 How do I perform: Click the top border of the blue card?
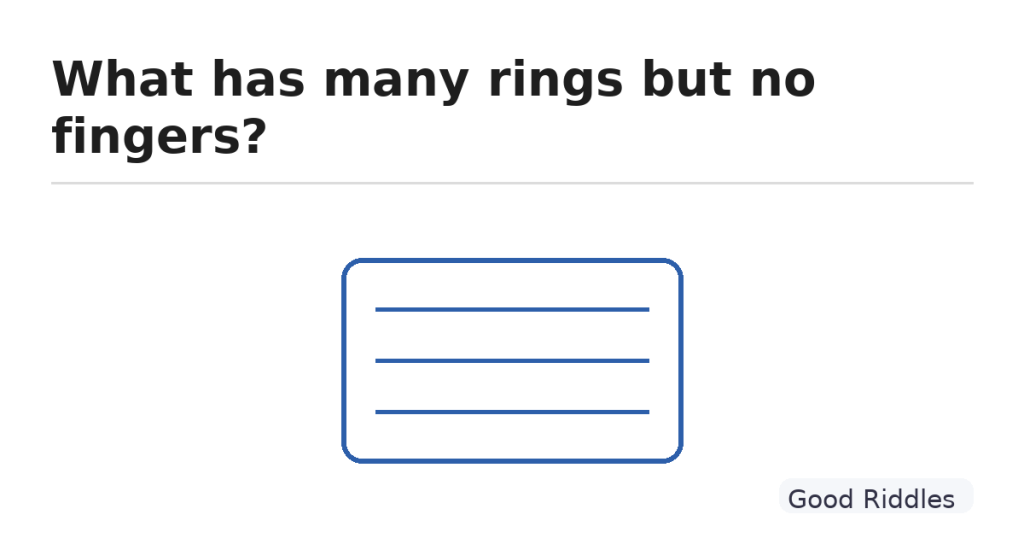[512, 261]
